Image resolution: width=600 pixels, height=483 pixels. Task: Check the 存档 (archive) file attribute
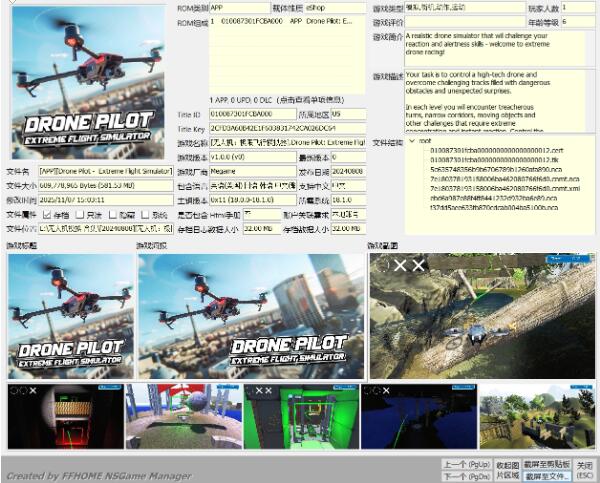pyautogui.click(x=47, y=215)
